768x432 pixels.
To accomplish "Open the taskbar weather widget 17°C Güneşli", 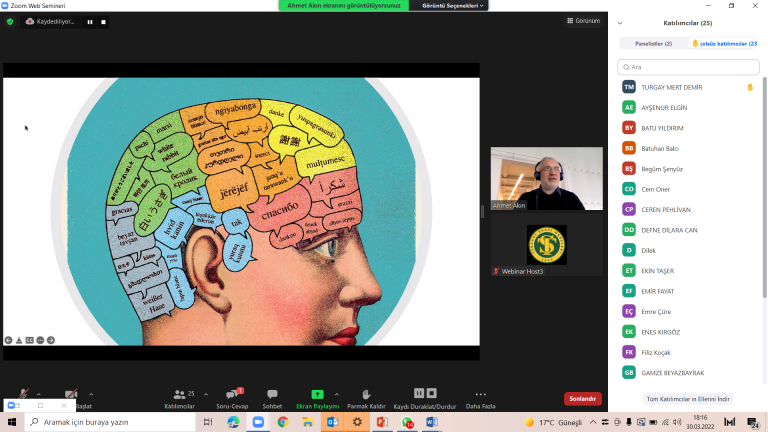I will pos(553,422).
